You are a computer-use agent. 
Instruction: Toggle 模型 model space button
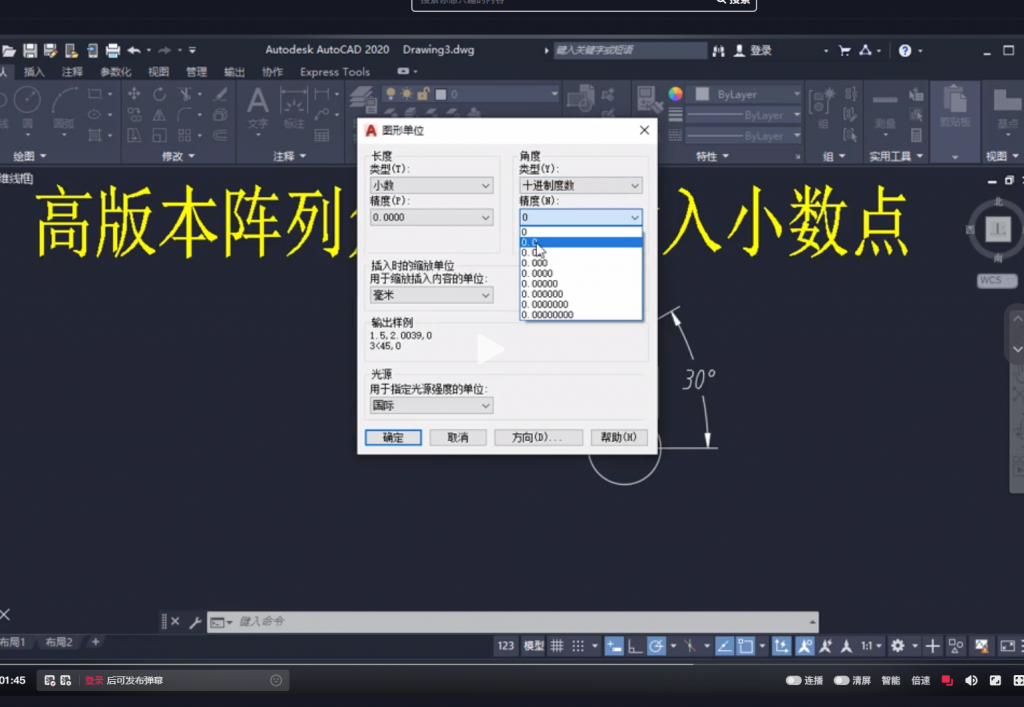coord(534,646)
